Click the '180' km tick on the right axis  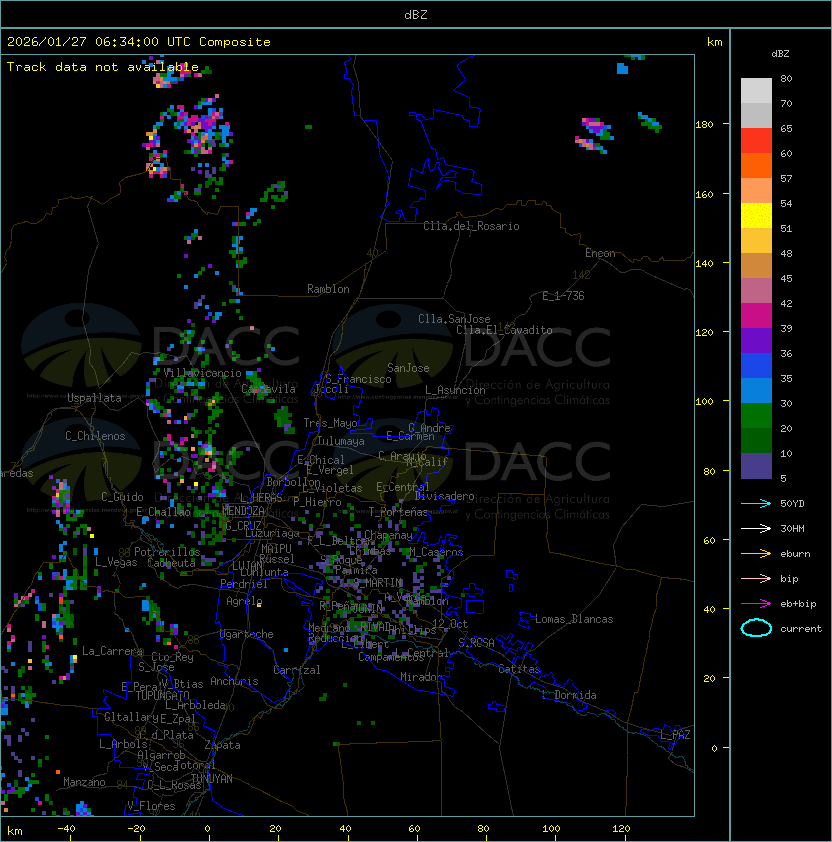704,125
